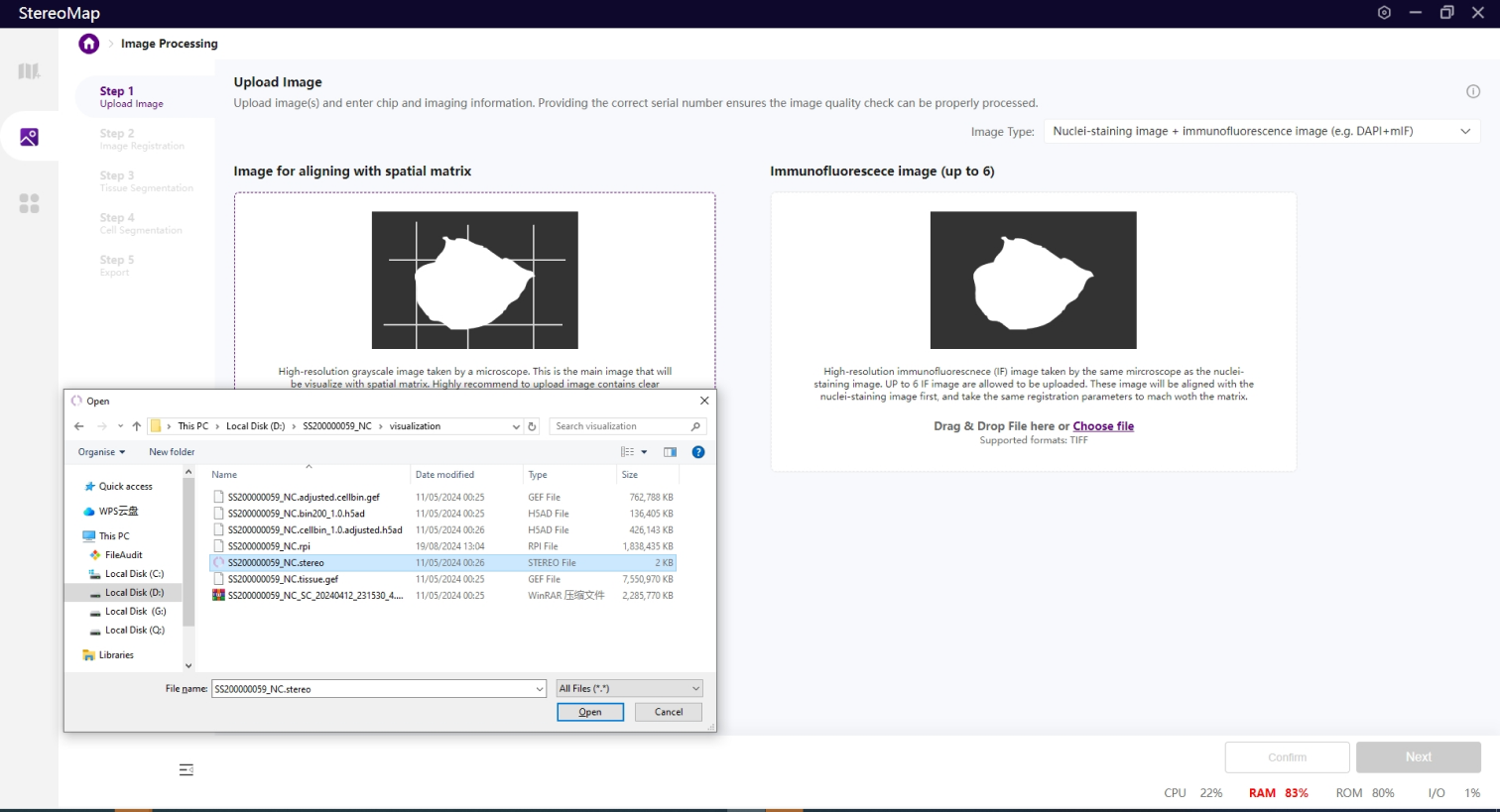Click the Choose file link
1500x812 pixels.
tap(1102, 426)
